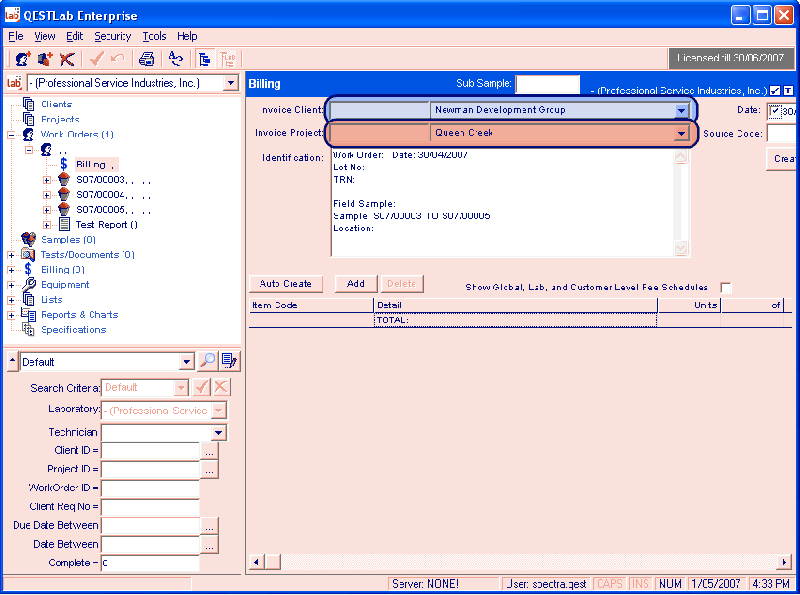Click the Complete search input field

coord(150,562)
